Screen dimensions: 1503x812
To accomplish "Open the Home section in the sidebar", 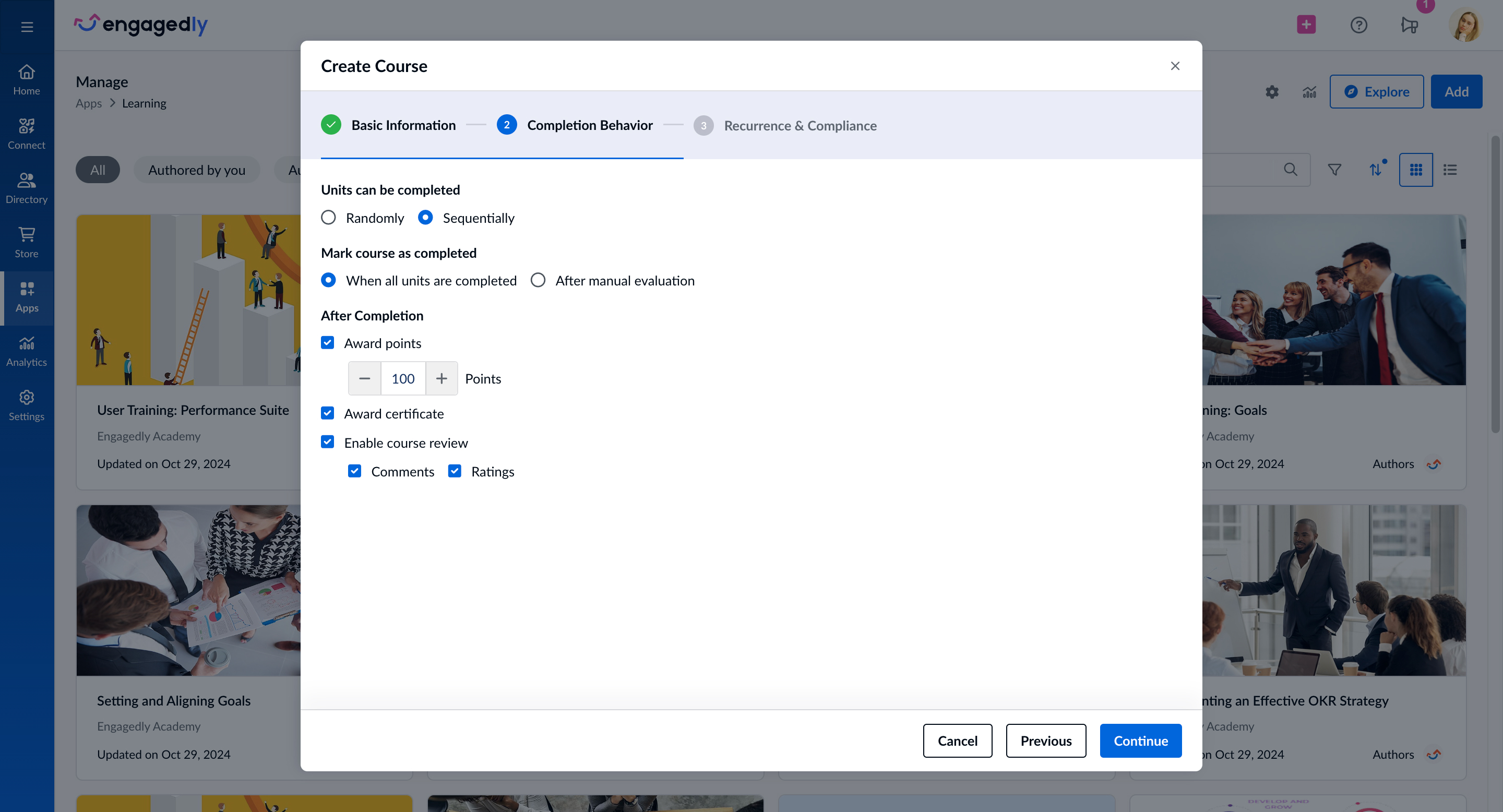I will [x=27, y=80].
